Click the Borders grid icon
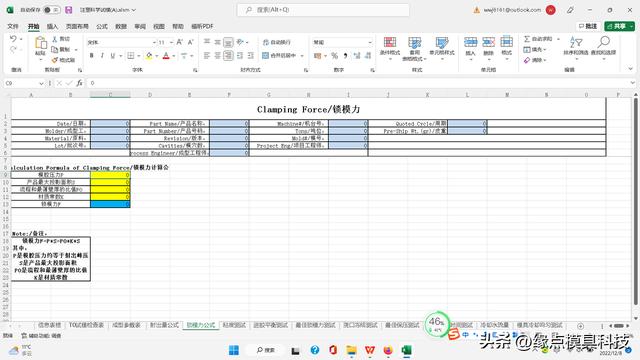 pyautogui.click(x=131, y=56)
